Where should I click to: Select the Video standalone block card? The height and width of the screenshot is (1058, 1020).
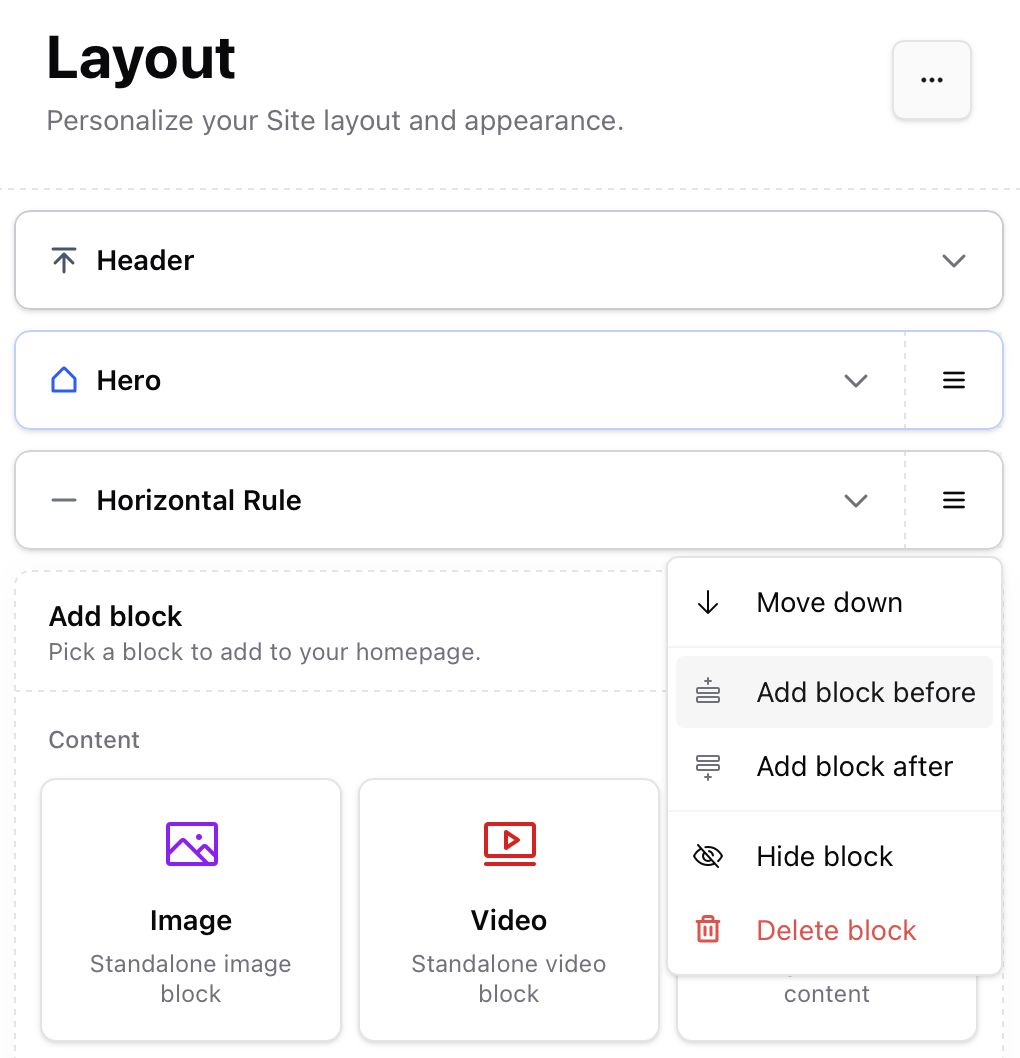coord(508,908)
